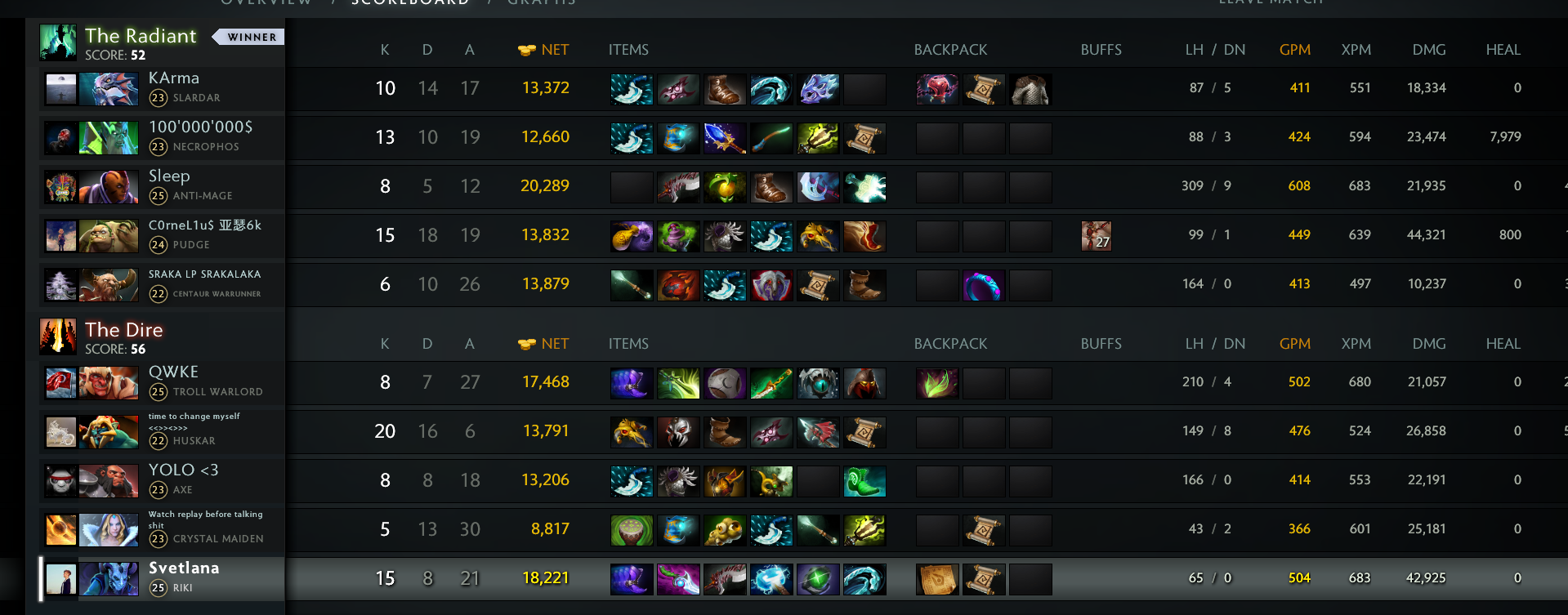
Task: Click Svetlana's player avatar thumbnail
Action: (60, 579)
